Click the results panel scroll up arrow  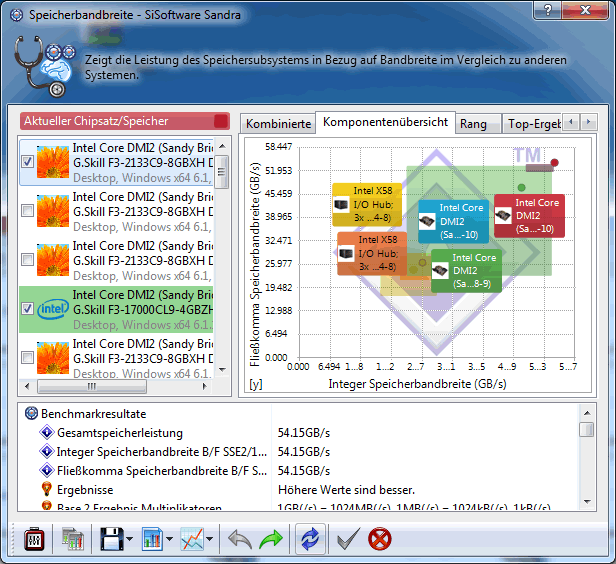[x=587, y=413]
